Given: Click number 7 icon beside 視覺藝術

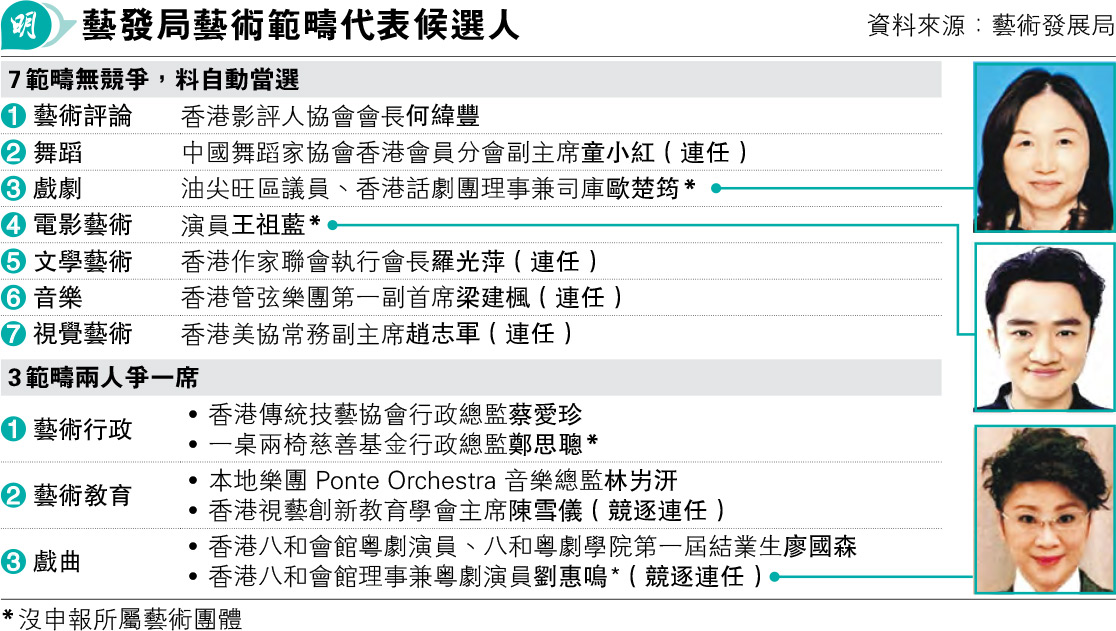Looking at the screenshot, I should click(x=14, y=333).
